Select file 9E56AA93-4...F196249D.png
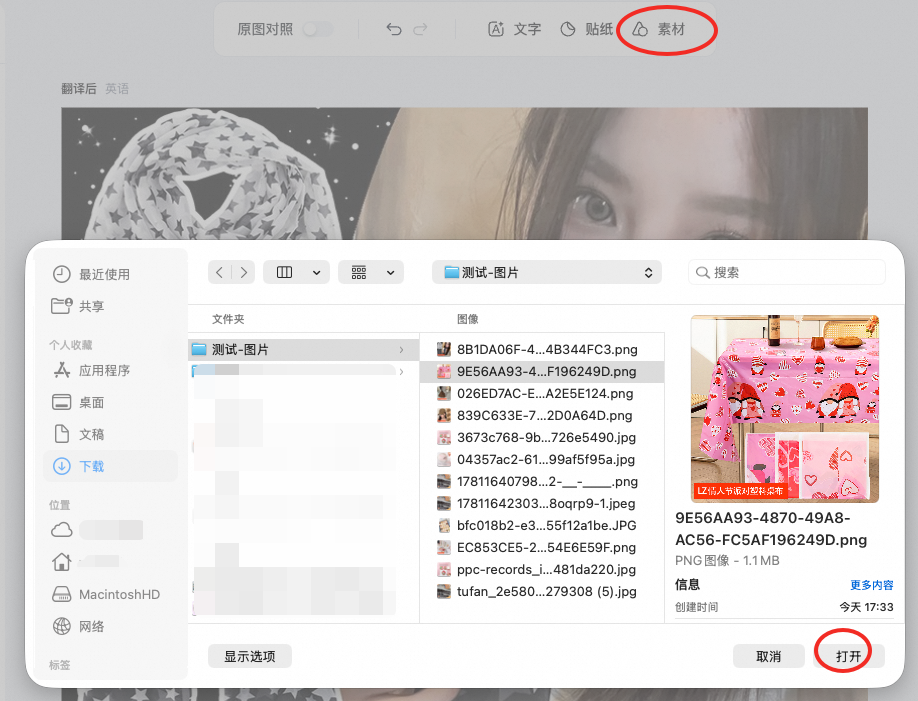The height and width of the screenshot is (701, 918). (542, 371)
